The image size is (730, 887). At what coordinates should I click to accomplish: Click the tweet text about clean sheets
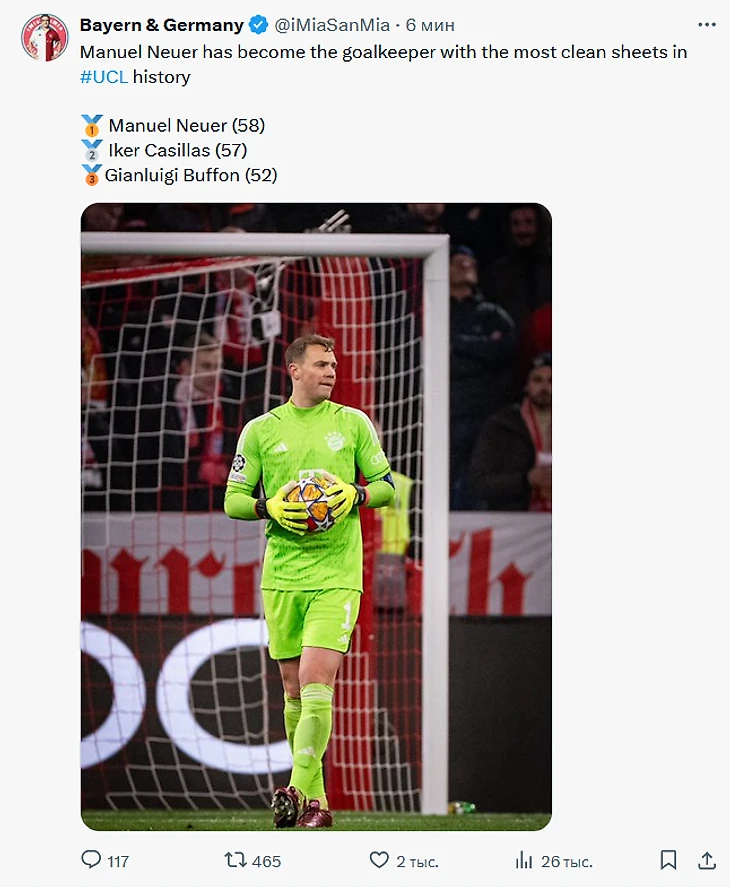coord(384,64)
